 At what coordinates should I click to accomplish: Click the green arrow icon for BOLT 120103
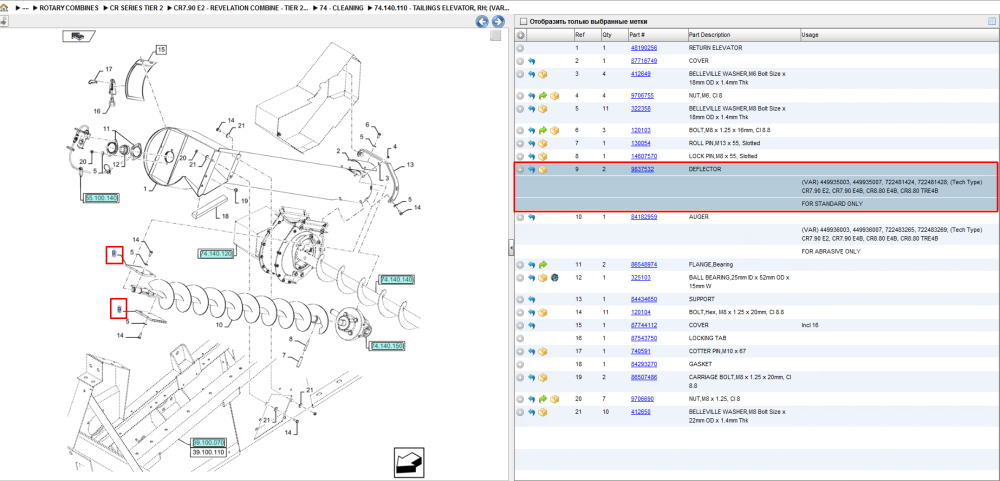[x=543, y=130]
